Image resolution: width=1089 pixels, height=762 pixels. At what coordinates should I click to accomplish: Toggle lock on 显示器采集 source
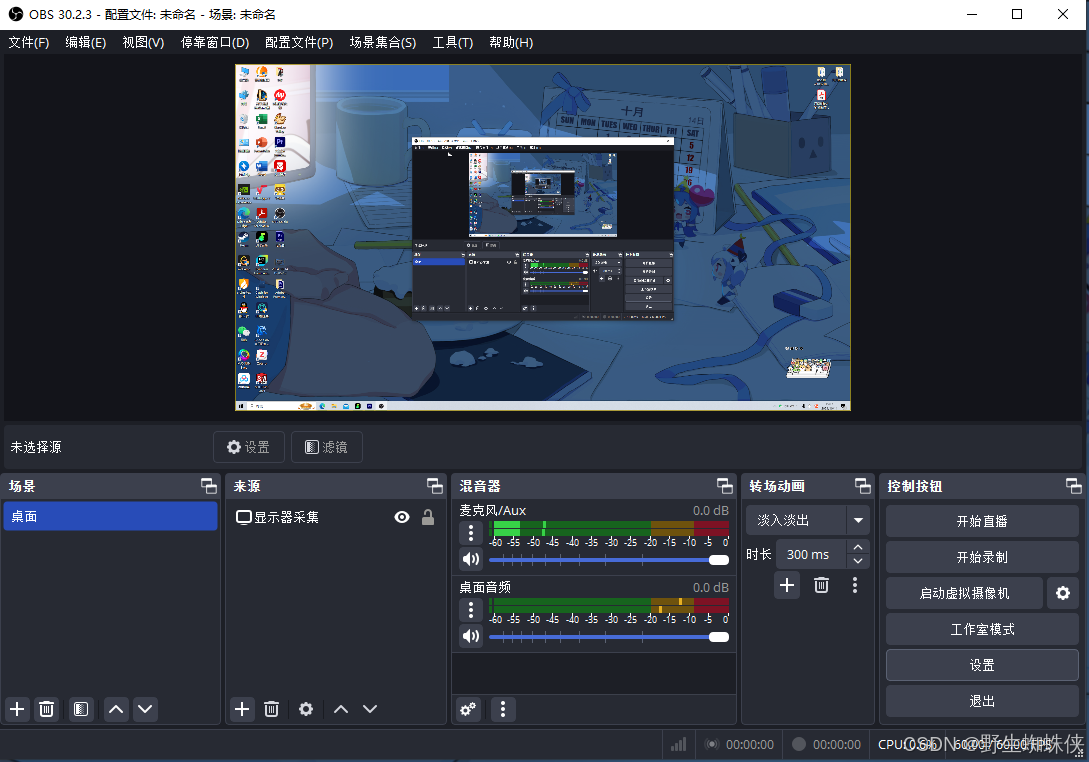tap(428, 517)
